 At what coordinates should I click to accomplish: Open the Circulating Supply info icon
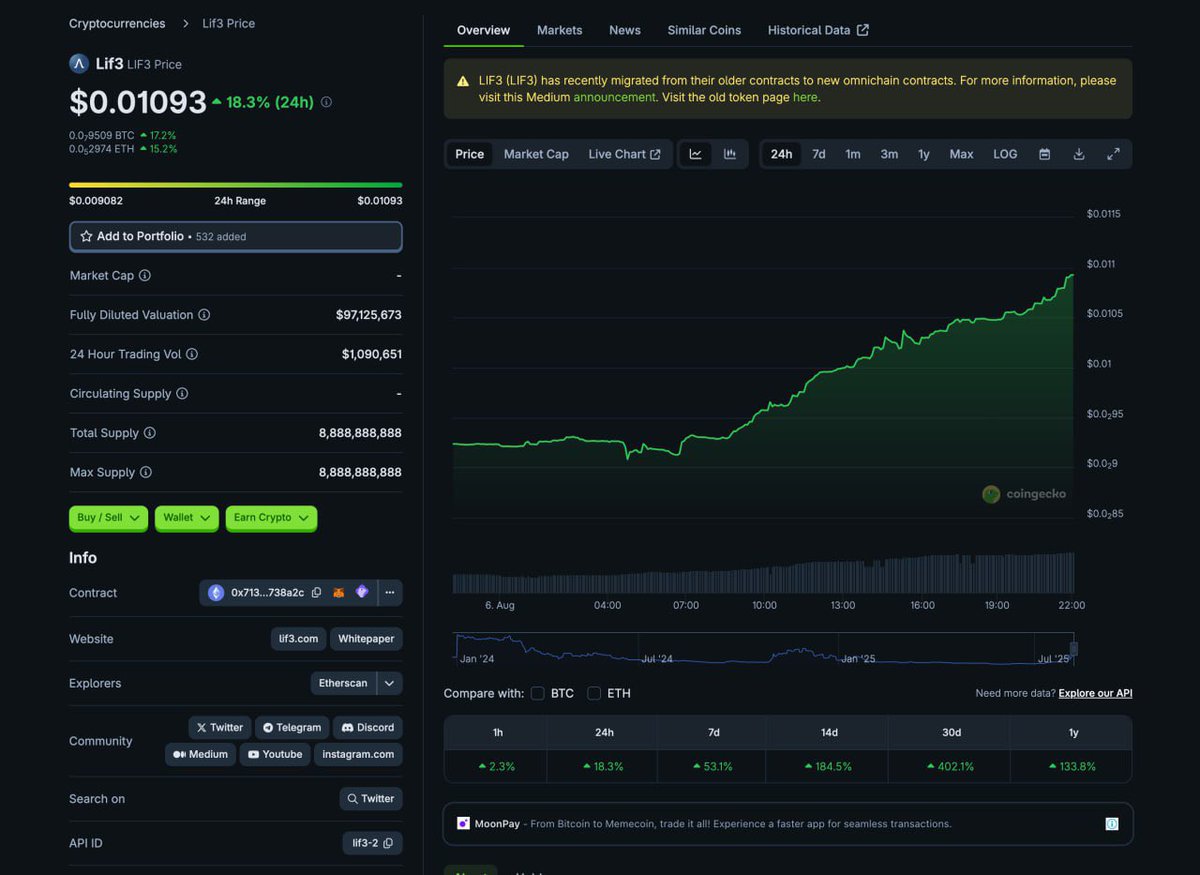coord(182,394)
